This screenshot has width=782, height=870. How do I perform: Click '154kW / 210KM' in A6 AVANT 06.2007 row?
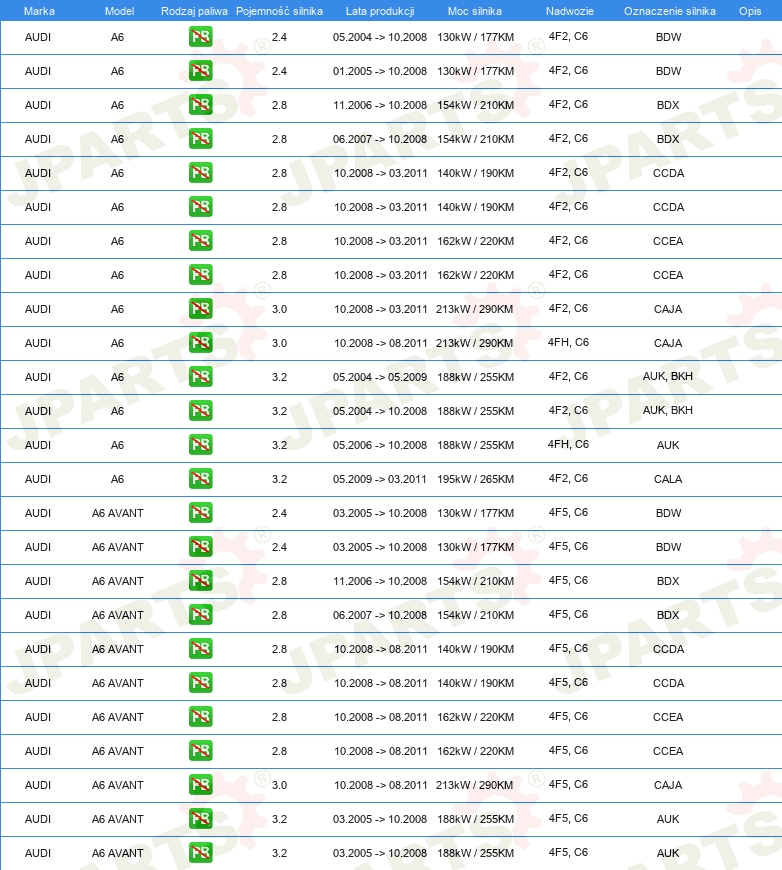tap(475, 615)
